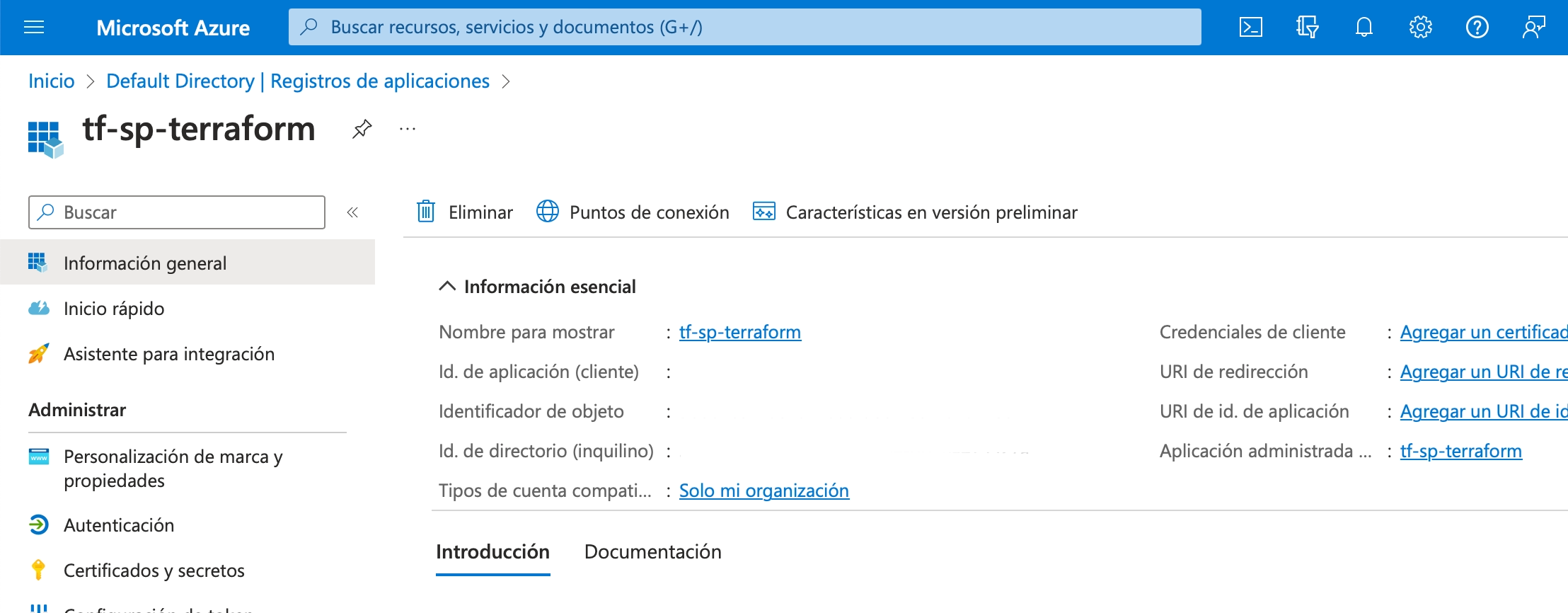Open portal settings gear
The width and height of the screenshot is (1568, 613).
(1420, 27)
